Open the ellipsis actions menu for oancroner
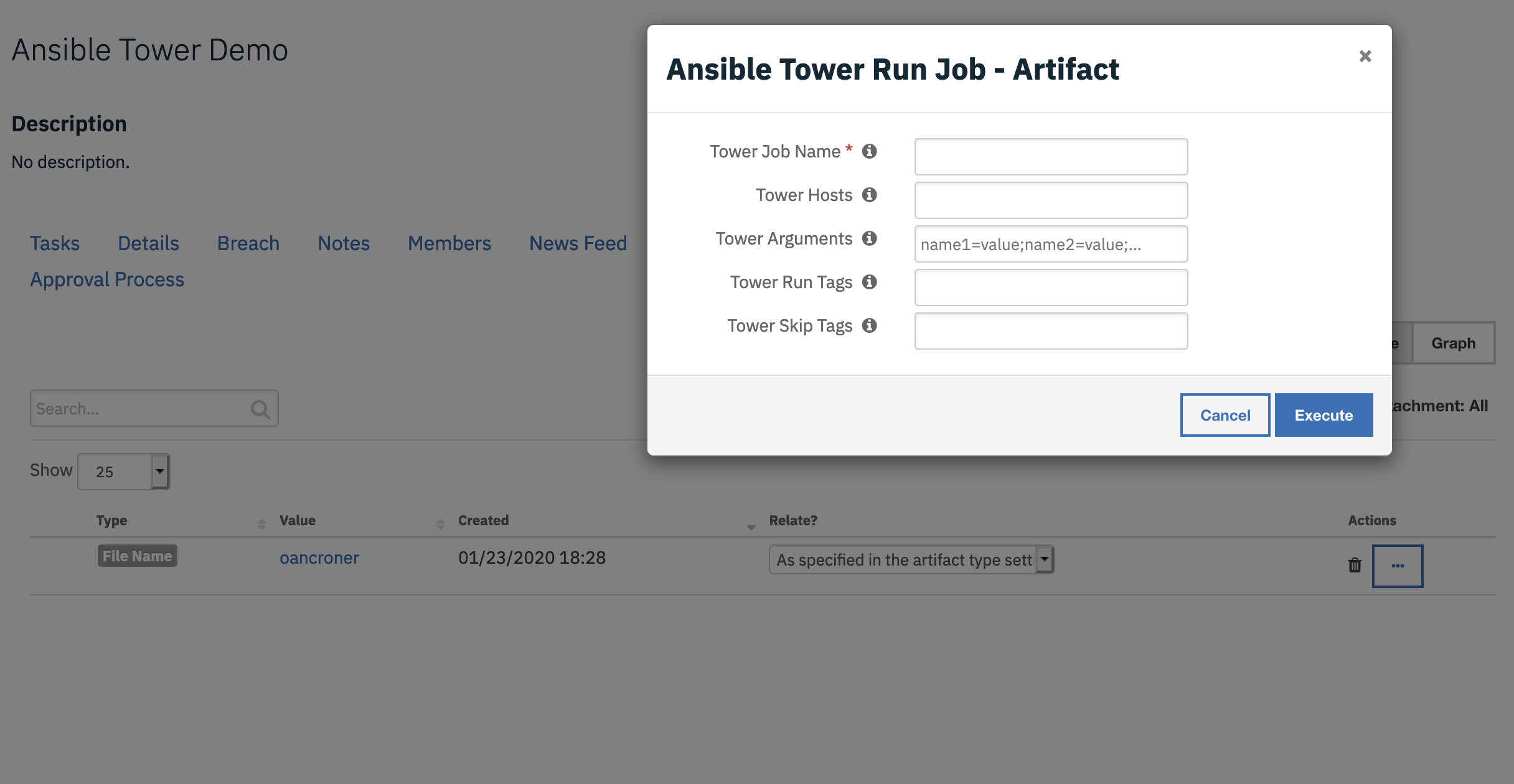1514x784 pixels. 1398,566
